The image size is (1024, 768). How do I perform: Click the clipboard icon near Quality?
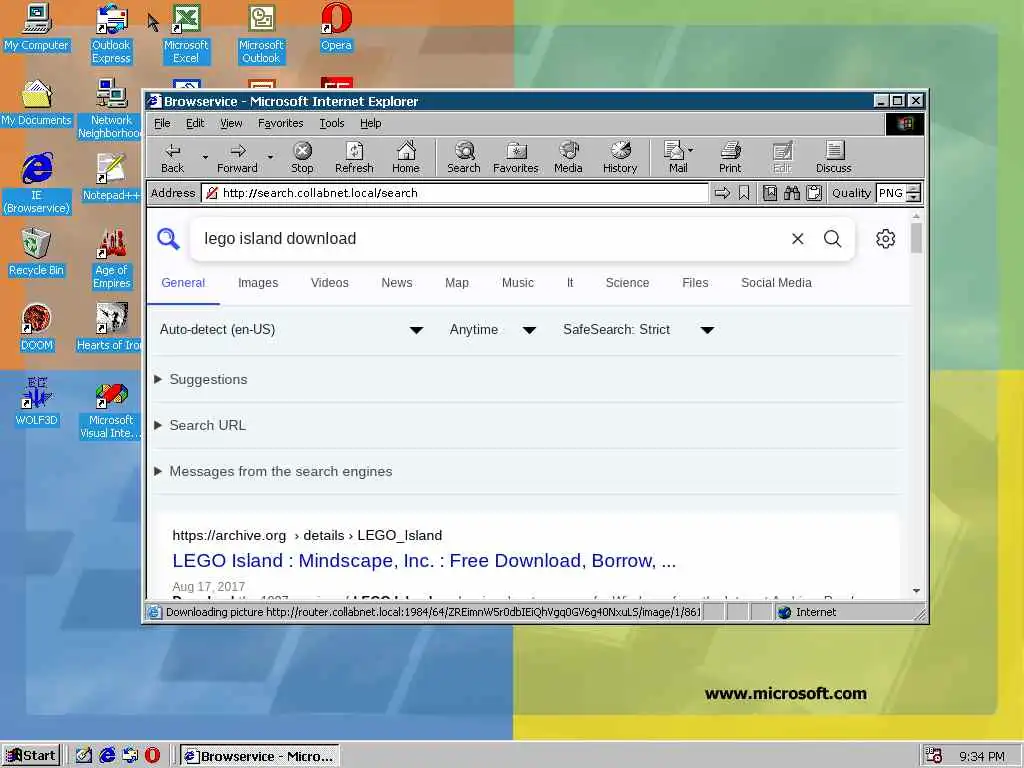coord(814,193)
